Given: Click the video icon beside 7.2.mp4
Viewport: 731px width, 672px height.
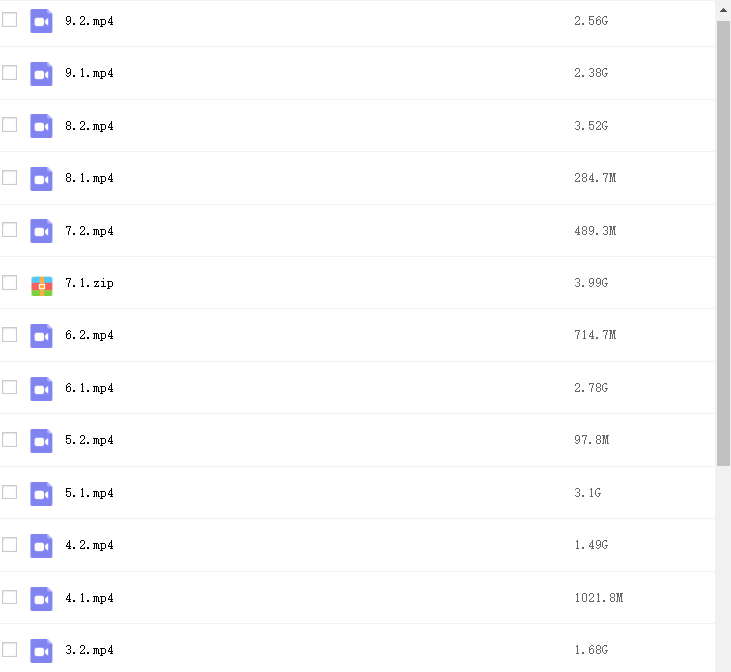Looking at the screenshot, I should point(41,231).
